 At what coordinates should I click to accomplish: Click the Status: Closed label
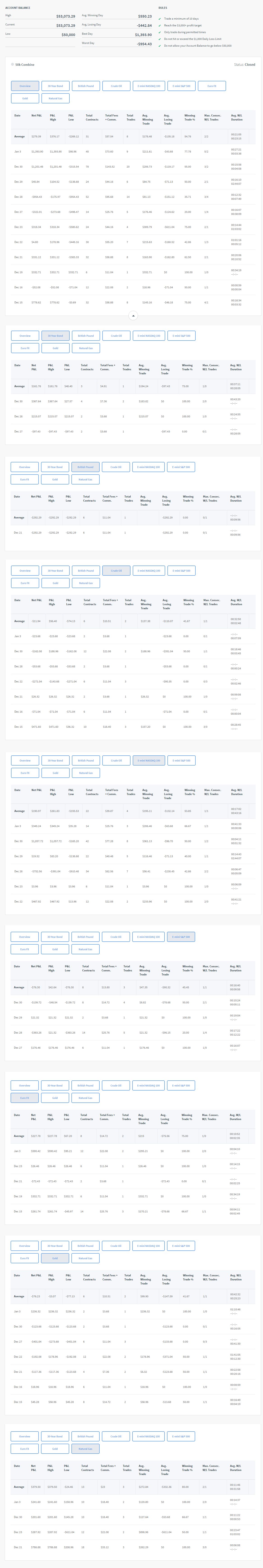tap(245, 64)
